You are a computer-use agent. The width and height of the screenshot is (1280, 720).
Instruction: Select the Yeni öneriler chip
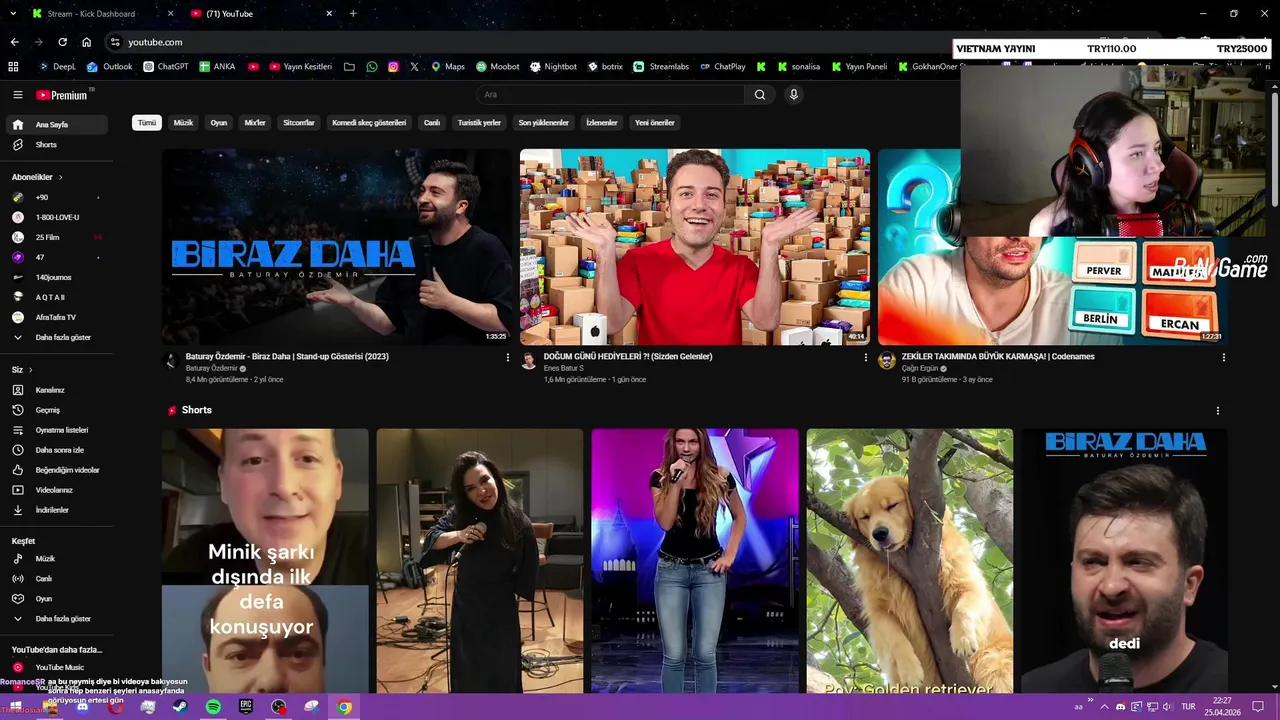[655, 123]
